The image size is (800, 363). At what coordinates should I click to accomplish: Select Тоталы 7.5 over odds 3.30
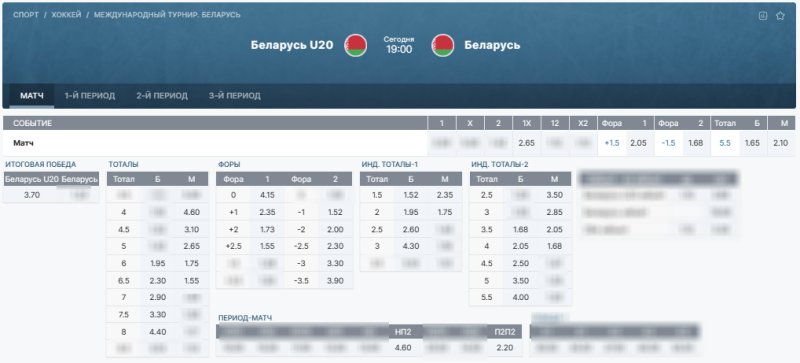pos(157,314)
